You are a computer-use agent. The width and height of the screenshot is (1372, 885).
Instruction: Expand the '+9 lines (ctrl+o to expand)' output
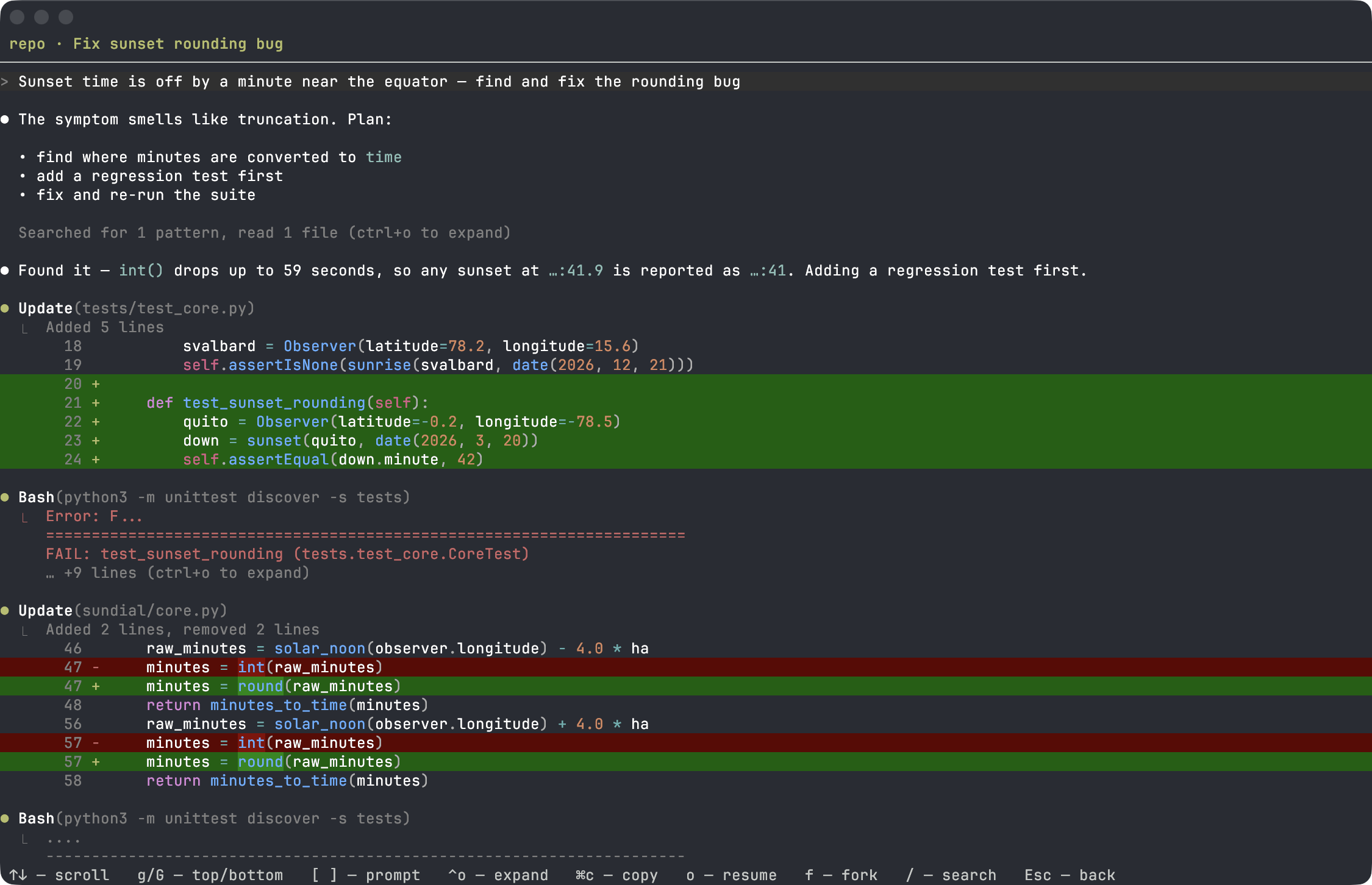[178, 573]
